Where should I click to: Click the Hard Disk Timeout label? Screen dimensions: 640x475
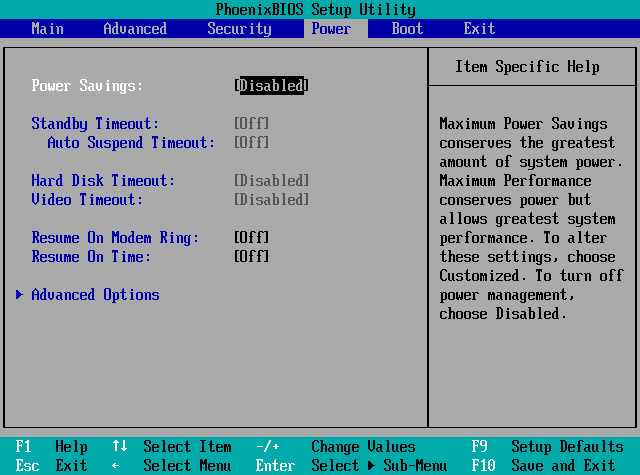[x=103, y=180]
